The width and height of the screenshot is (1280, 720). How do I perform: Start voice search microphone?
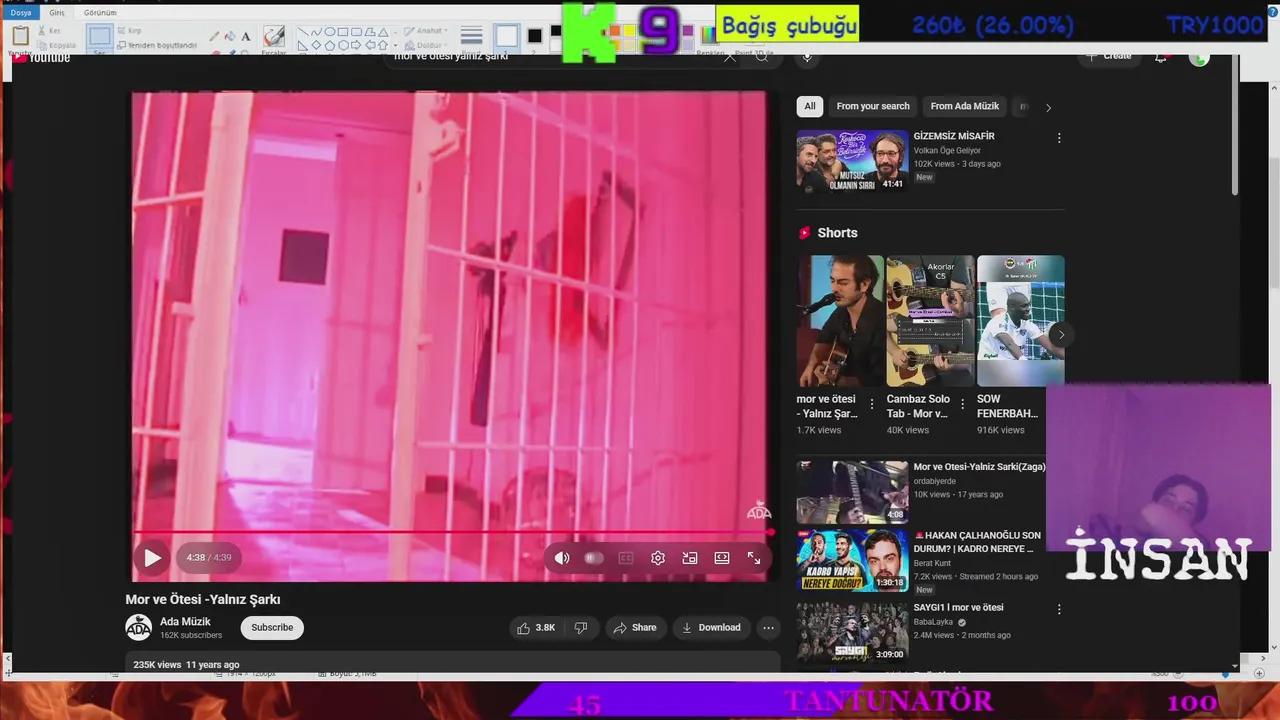tap(807, 57)
